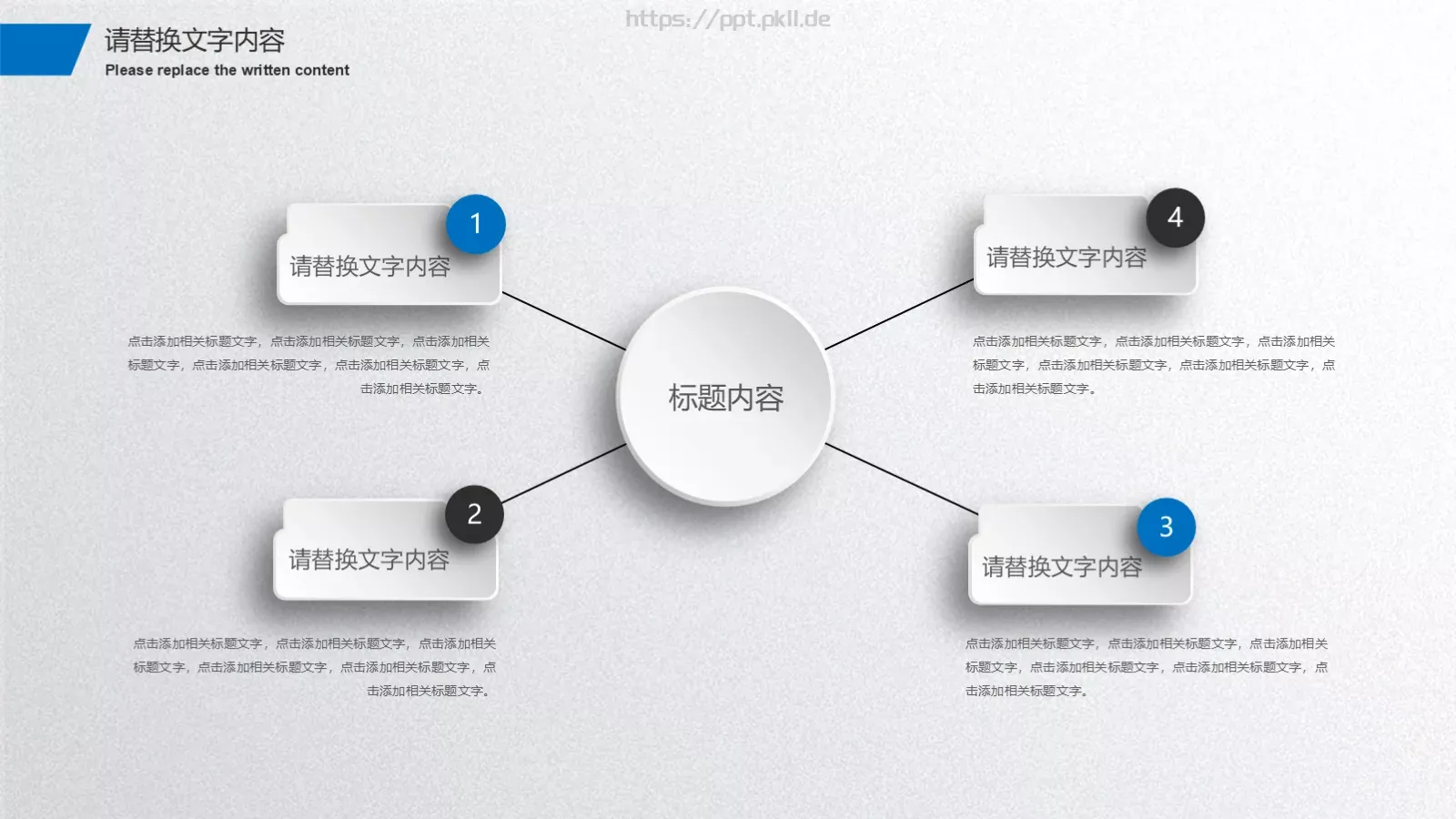This screenshot has height=819, width=1456.
Task: Click the dark circle numbered 2
Action: click(474, 514)
